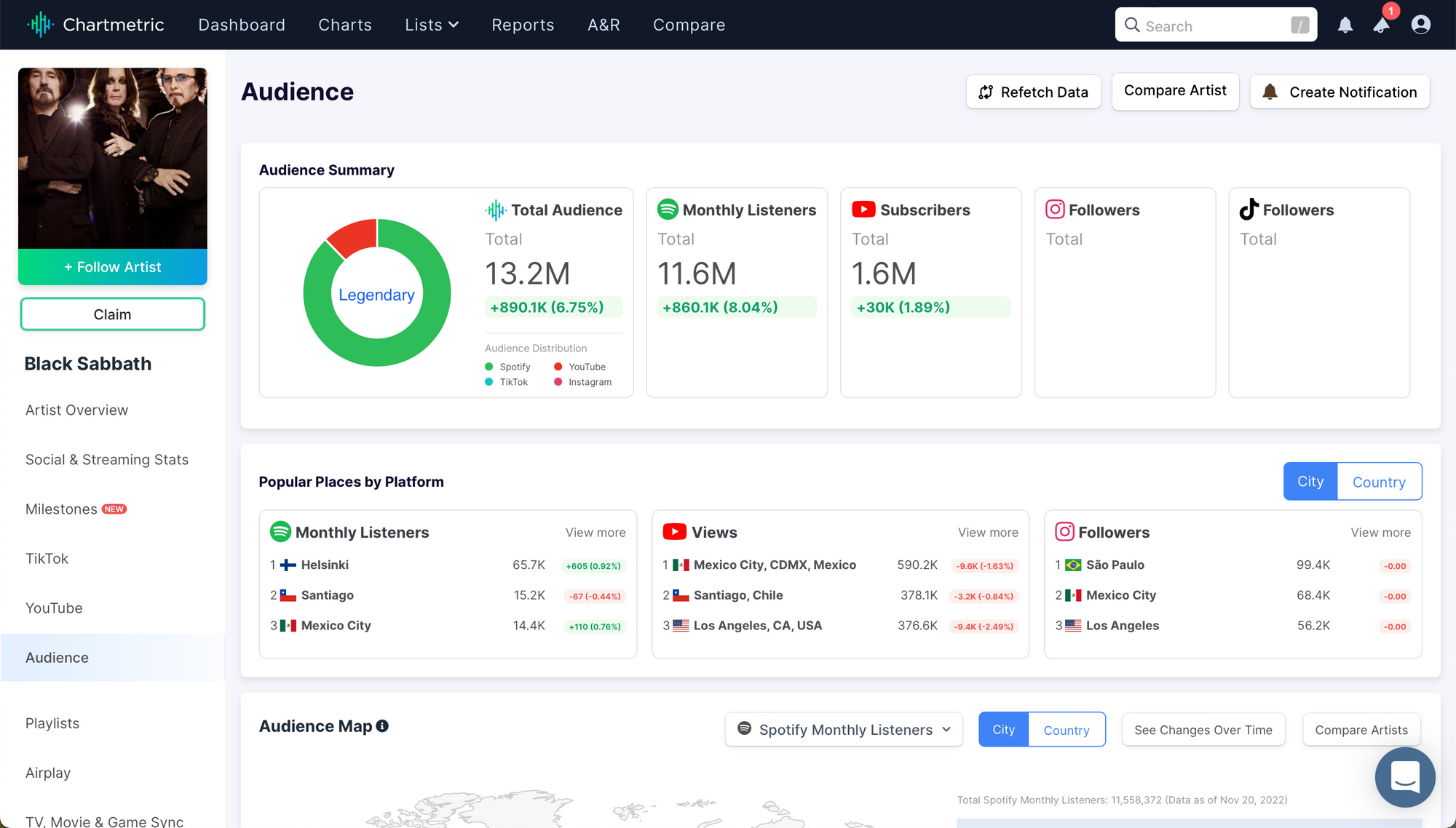This screenshot has width=1456, height=828.
Task: Click the Compare Artist button
Action: [x=1175, y=91]
